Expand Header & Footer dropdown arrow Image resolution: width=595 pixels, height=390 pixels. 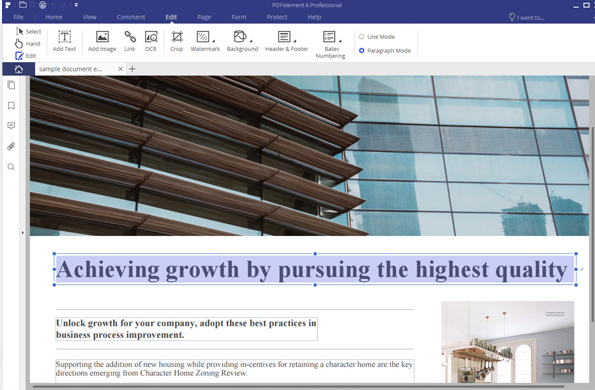[x=295, y=40]
